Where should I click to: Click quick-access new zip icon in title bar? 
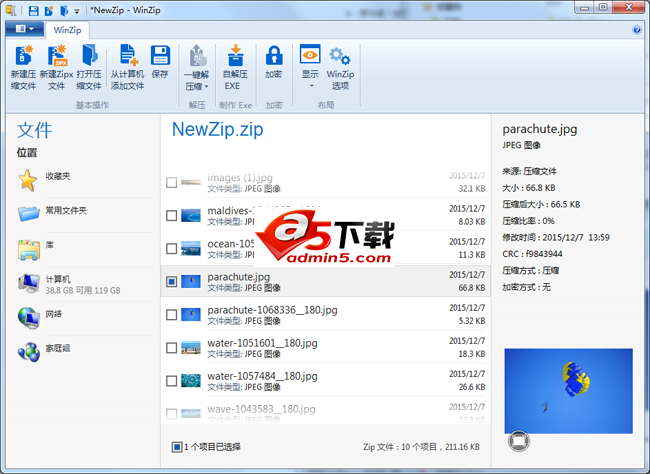click(x=49, y=10)
